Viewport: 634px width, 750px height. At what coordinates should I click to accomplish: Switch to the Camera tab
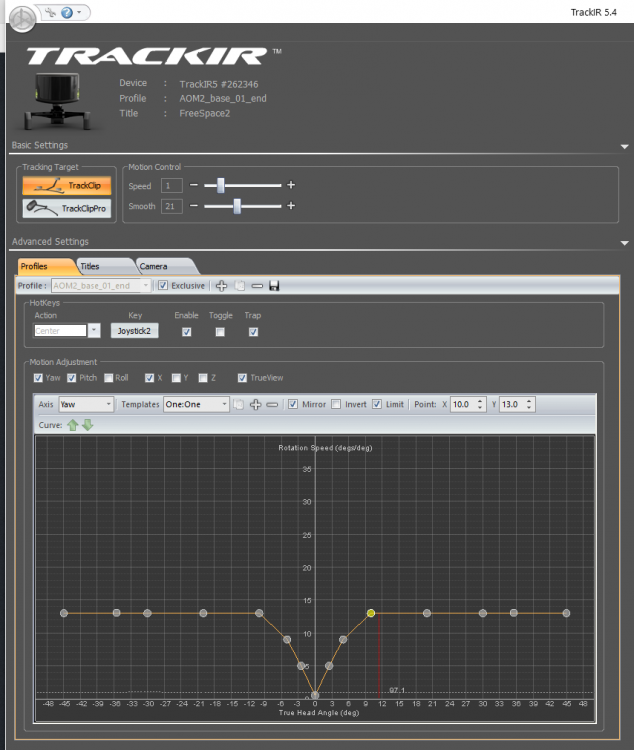(x=165, y=266)
